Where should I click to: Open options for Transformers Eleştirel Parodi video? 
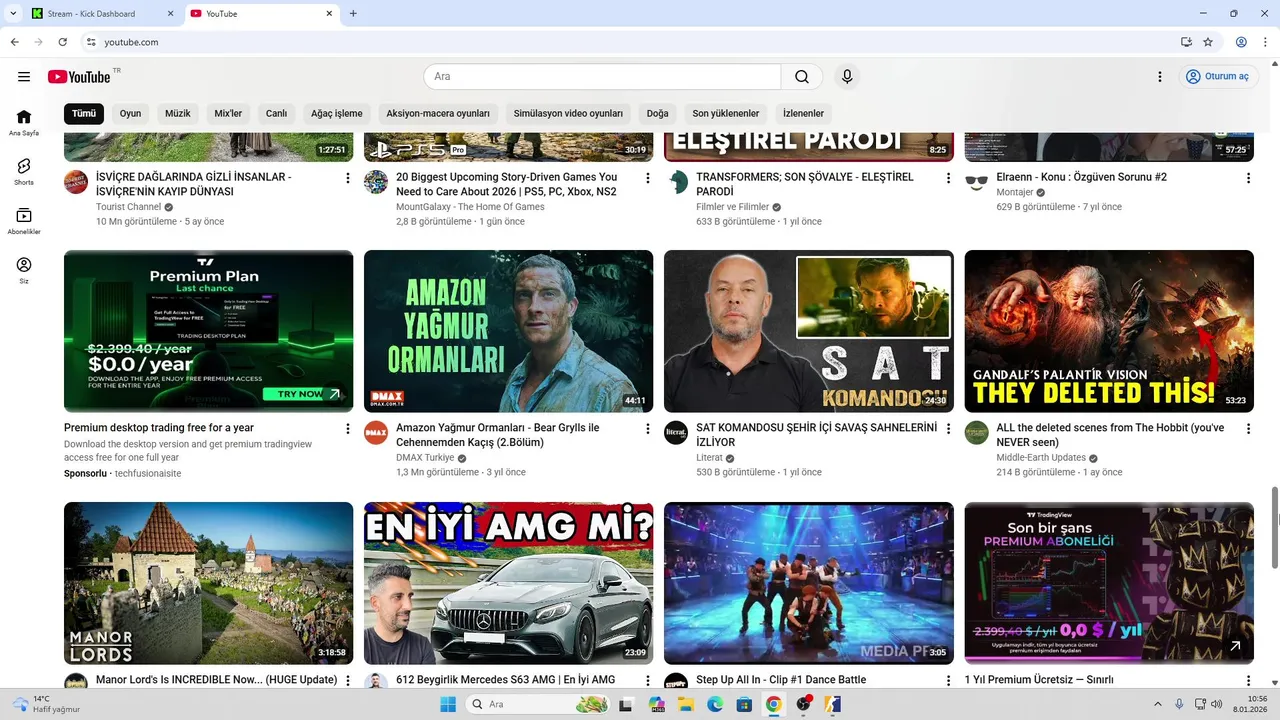click(948, 178)
